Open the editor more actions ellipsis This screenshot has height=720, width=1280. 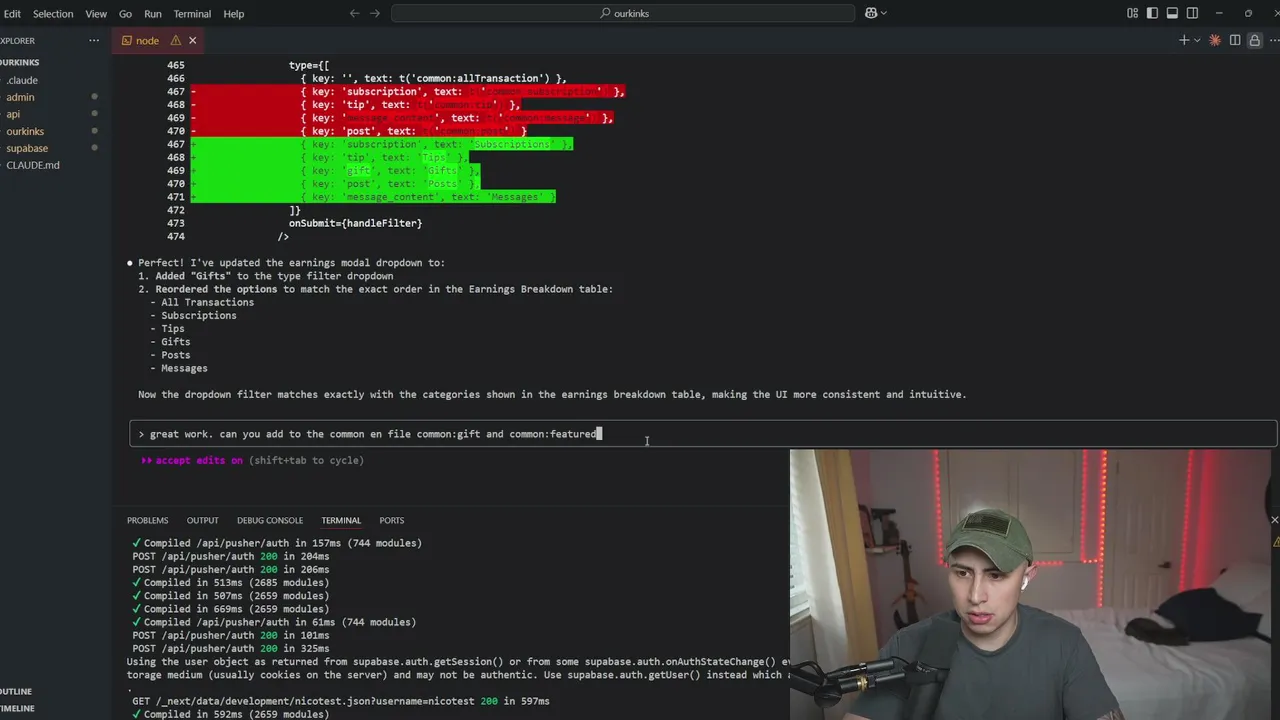coord(1274,40)
